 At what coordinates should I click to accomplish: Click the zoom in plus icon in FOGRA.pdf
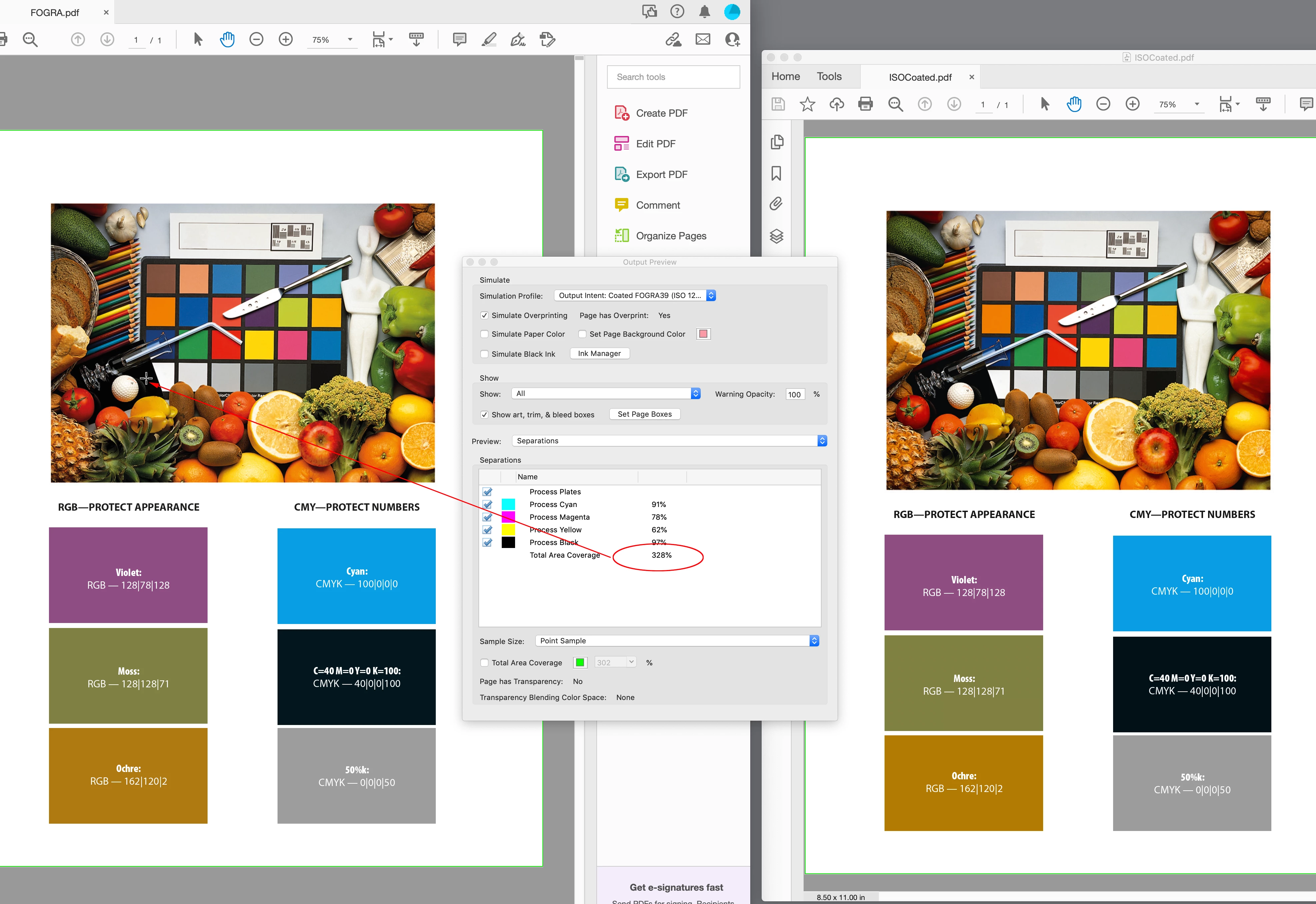286,40
